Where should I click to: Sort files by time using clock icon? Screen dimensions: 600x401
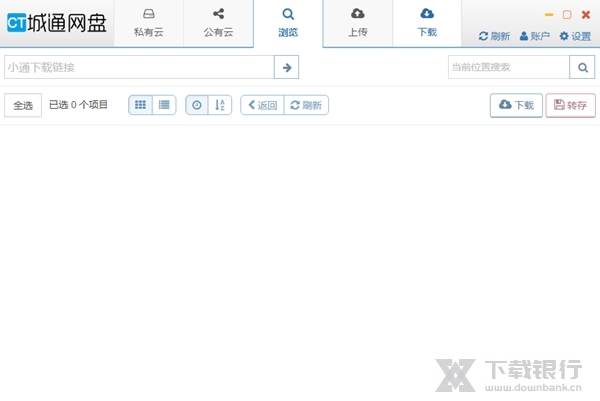(x=197, y=105)
